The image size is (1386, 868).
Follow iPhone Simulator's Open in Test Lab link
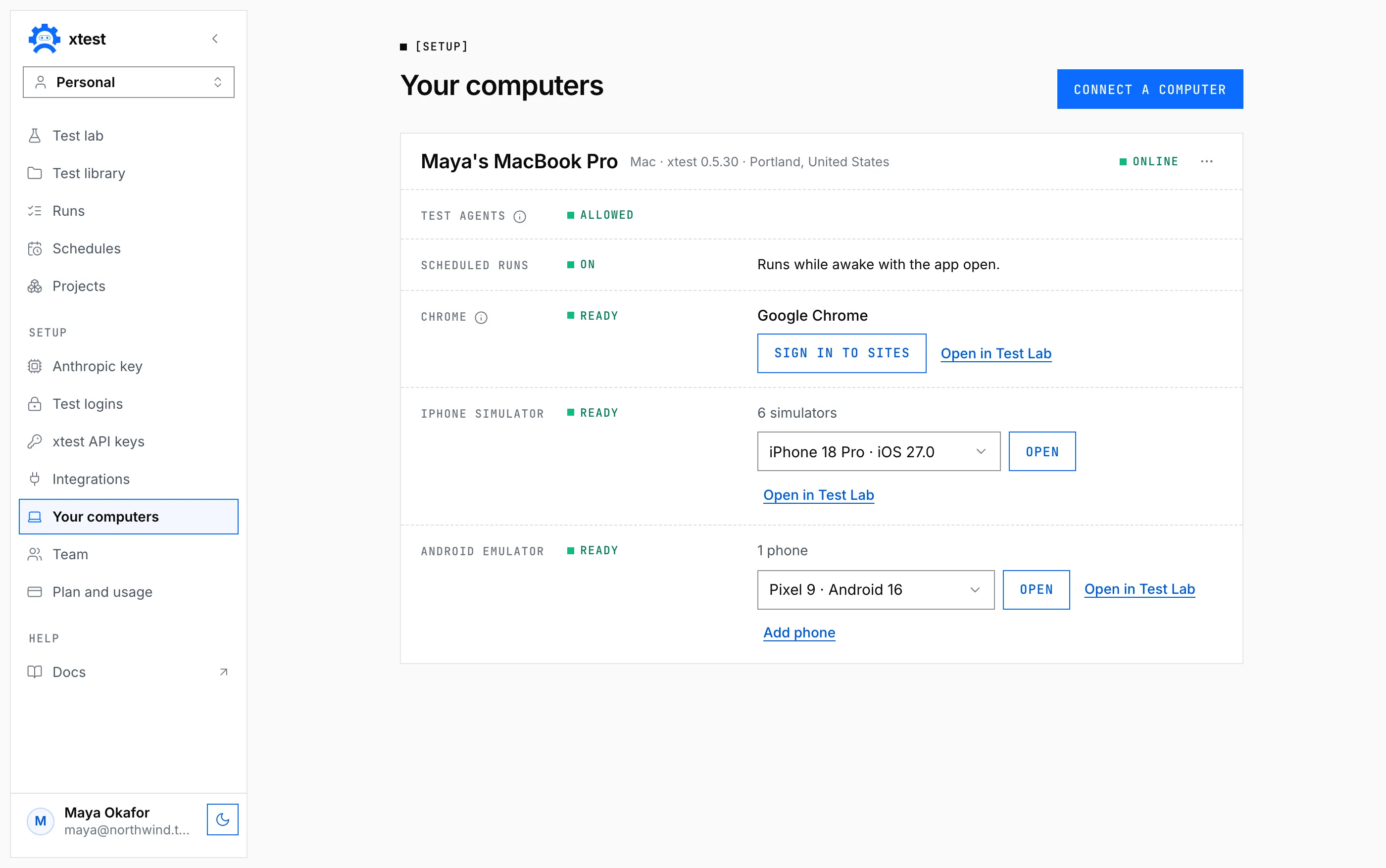[x=819, y=495]
